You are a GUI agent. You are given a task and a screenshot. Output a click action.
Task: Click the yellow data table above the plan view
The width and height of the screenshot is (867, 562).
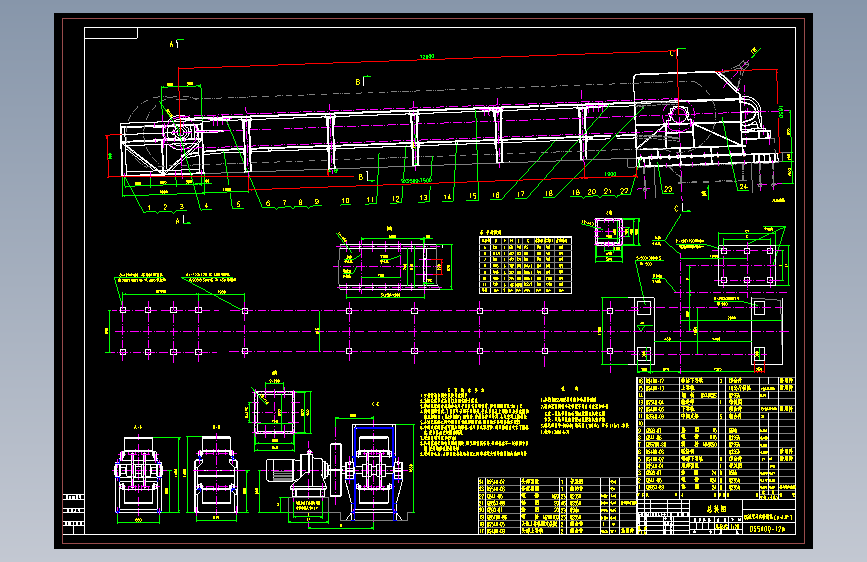point(525,265)
